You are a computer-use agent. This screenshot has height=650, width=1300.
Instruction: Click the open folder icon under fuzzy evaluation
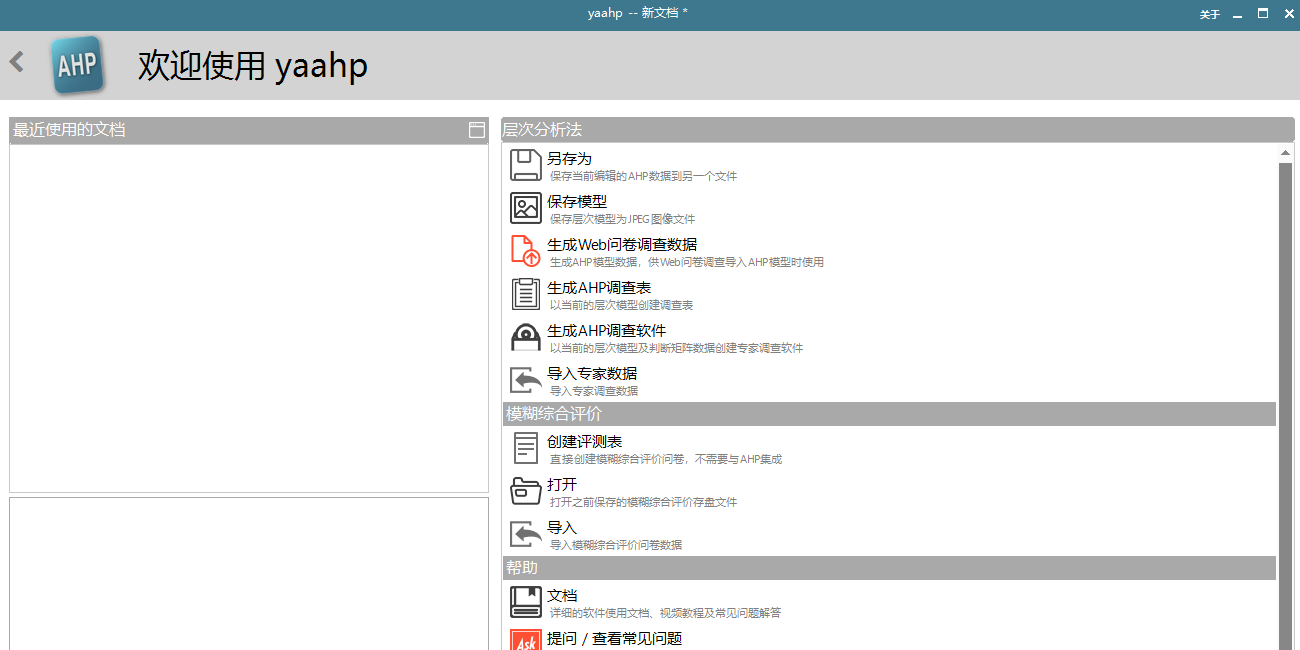point(526,491)
